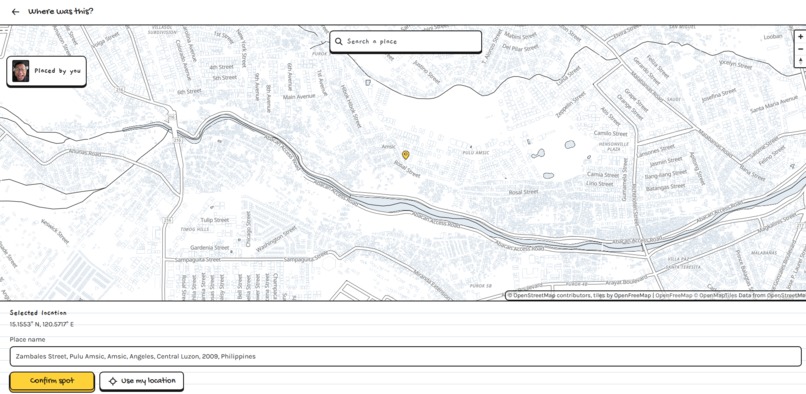This screenshot has height=394, width=806.
Task: Go back using the arrow beside 'Where was this?'
Action: coord(15,11)
